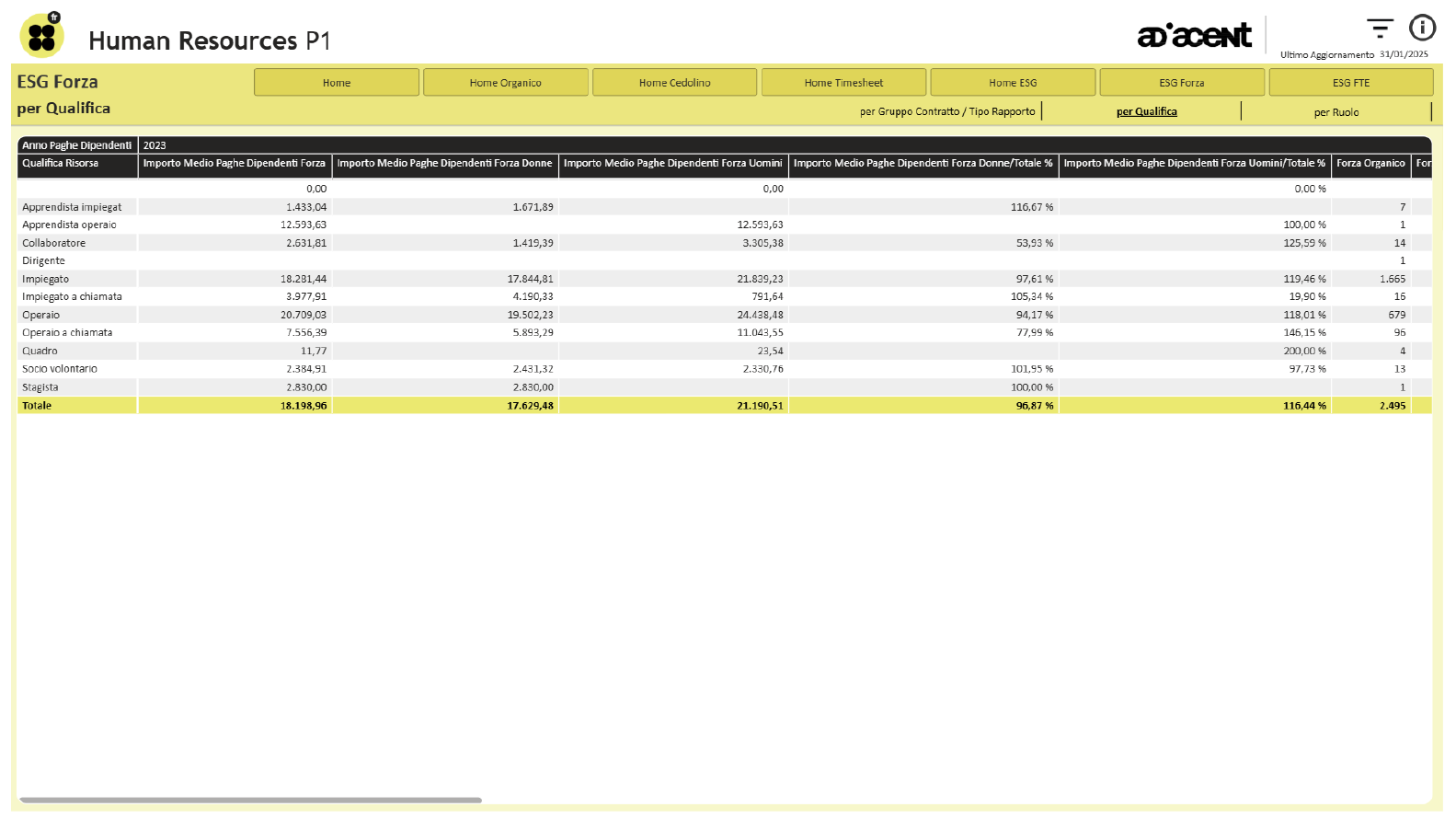Open the Home ESG page
The width and height of the screenshot is (1456, 819).
[1013, 83]
